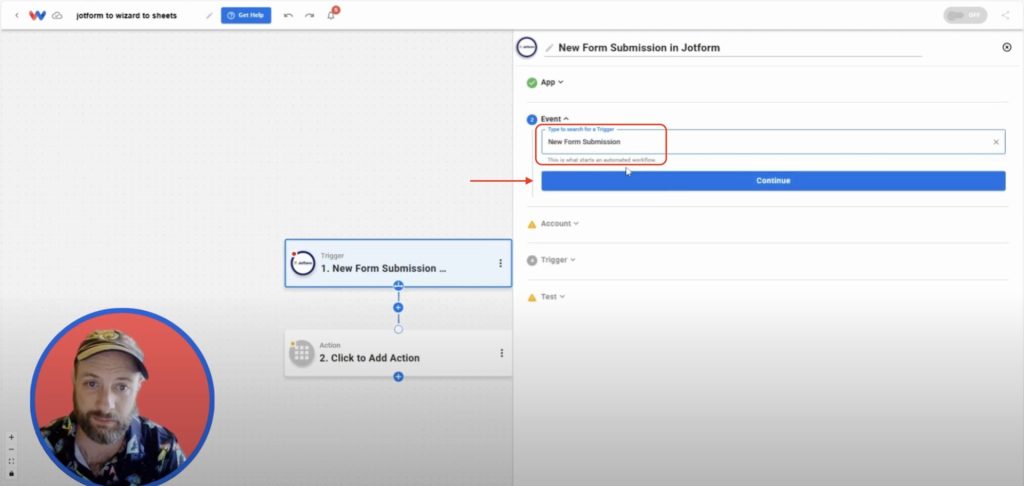
Task: Zoom in on the canvas
Action: click(x=11, y=438)
